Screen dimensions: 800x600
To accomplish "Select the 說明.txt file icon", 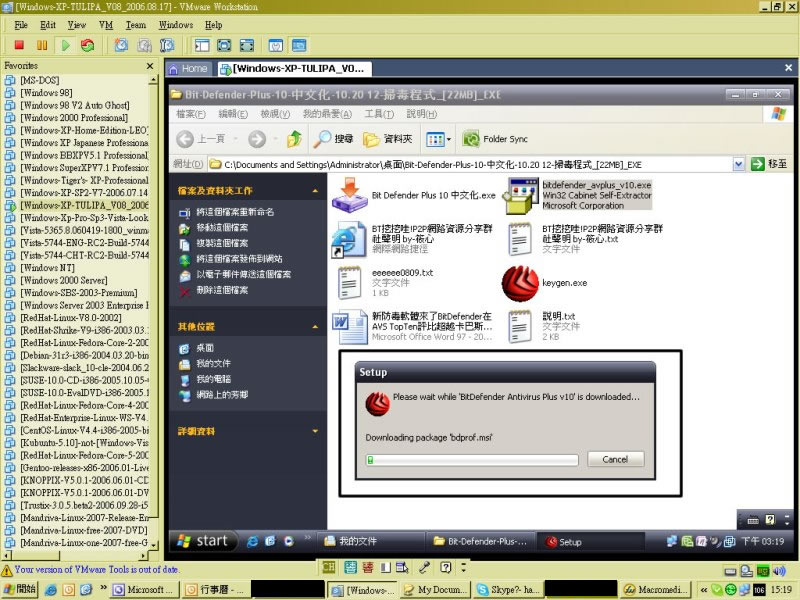I will coord(520,326).
